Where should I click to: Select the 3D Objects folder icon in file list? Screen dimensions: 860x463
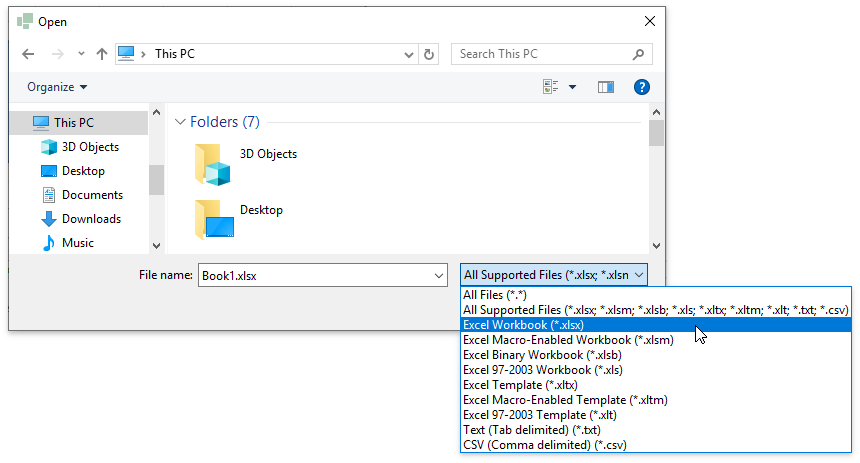213,164
